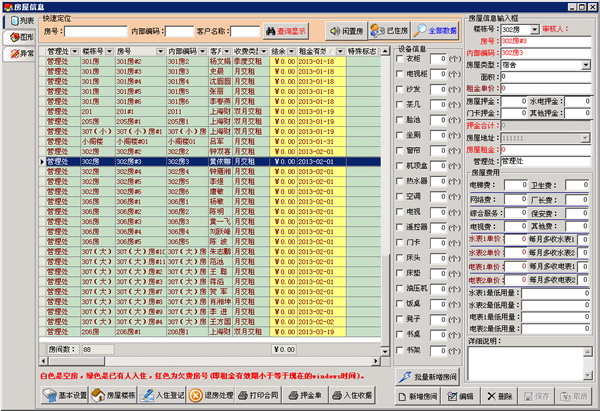The width and height of the screenshot is (600, 411).
Task: Open 租金有效 column filter dropdown
Action: pos(340,51)
